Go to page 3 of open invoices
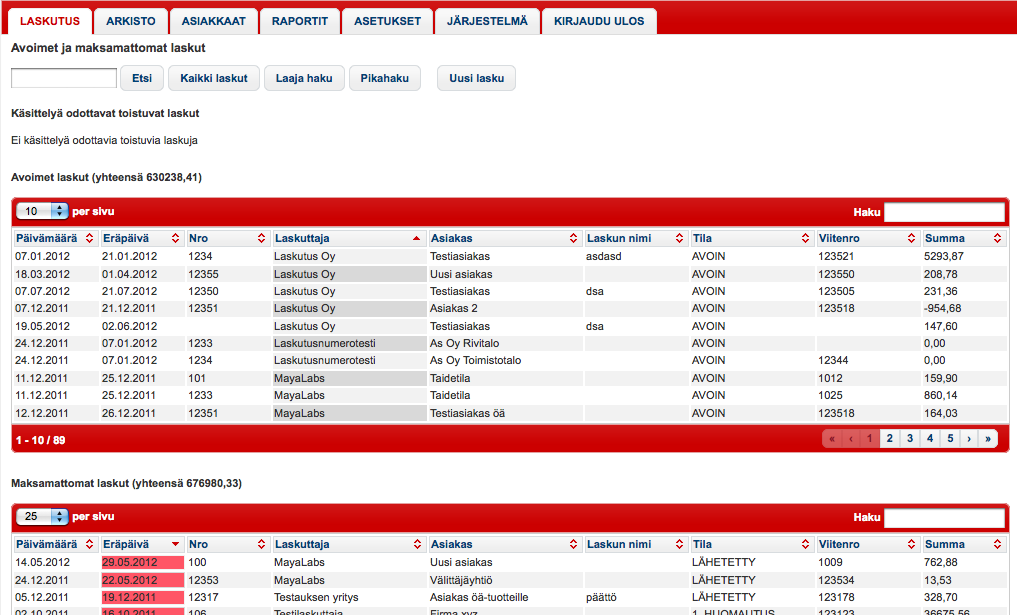Image resolution: width=1017 pixels, height=615 pixels. tap(909, 438)
